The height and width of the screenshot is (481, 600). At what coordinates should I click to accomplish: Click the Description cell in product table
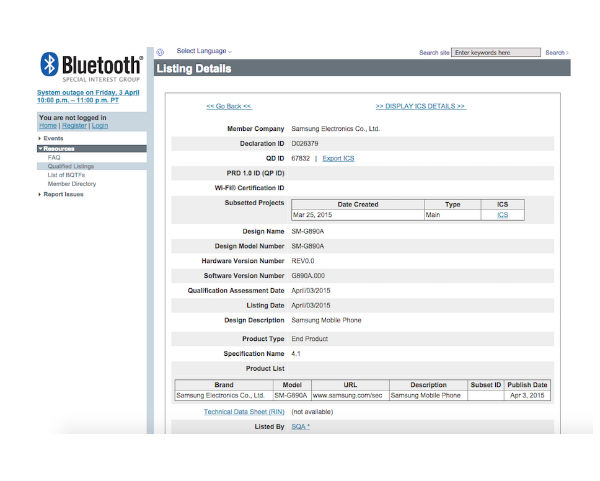coord(426,395)
